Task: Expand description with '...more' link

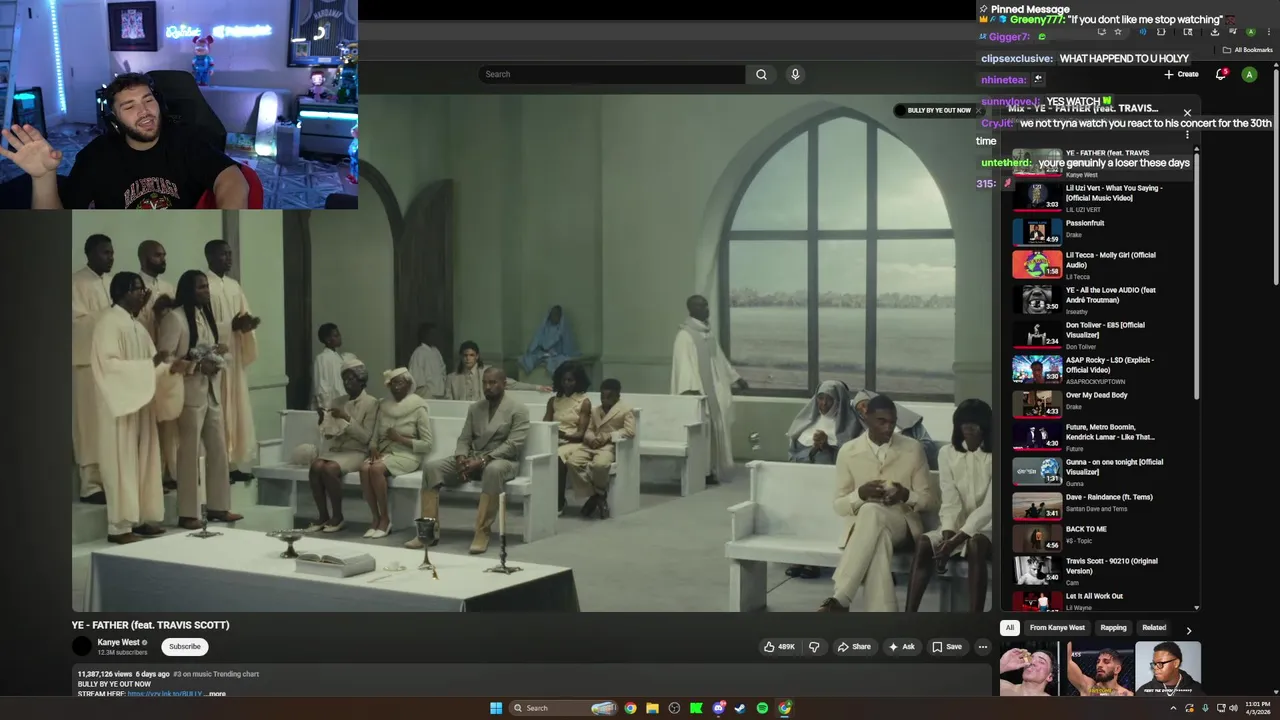Action: [216, 694]
